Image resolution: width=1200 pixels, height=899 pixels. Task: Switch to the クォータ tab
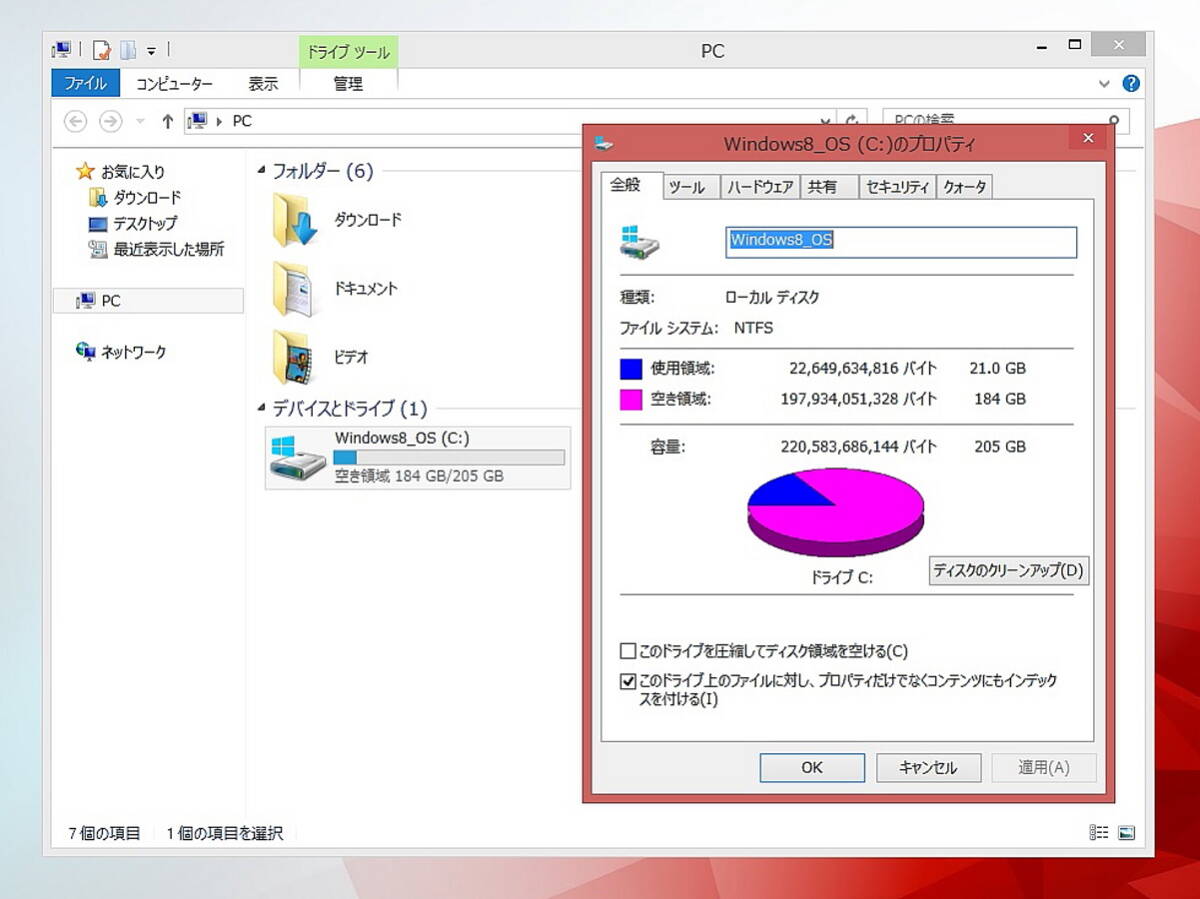tap(965, 187)
